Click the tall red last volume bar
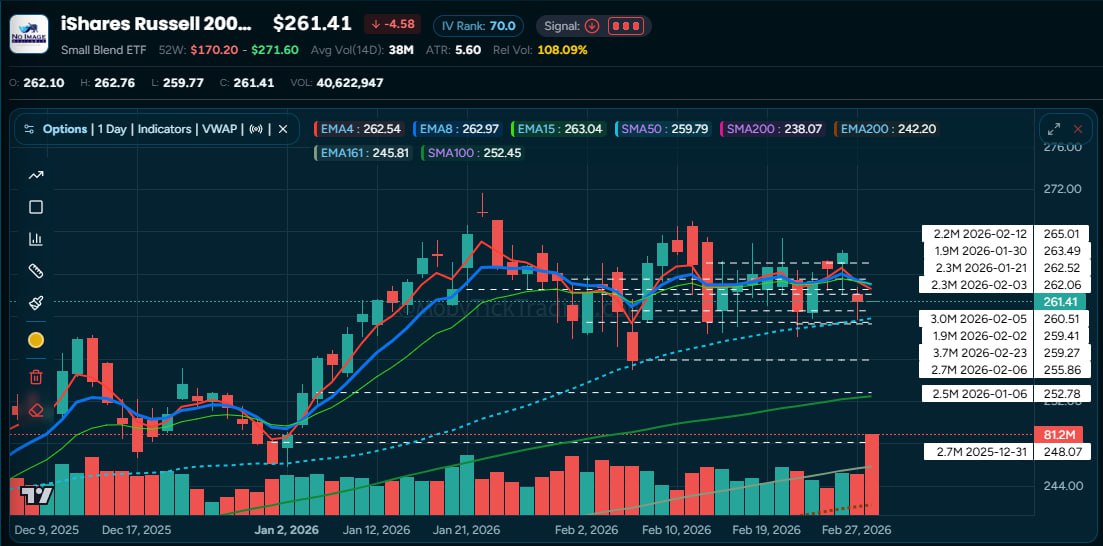 tap(872, 474)
